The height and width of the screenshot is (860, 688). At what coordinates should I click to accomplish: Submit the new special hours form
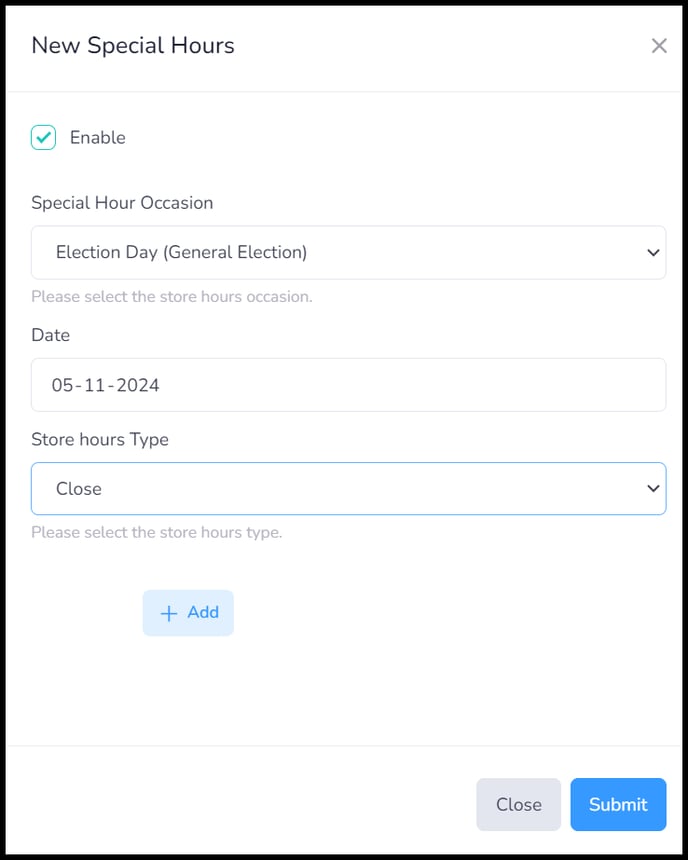(x=618, y=804)
